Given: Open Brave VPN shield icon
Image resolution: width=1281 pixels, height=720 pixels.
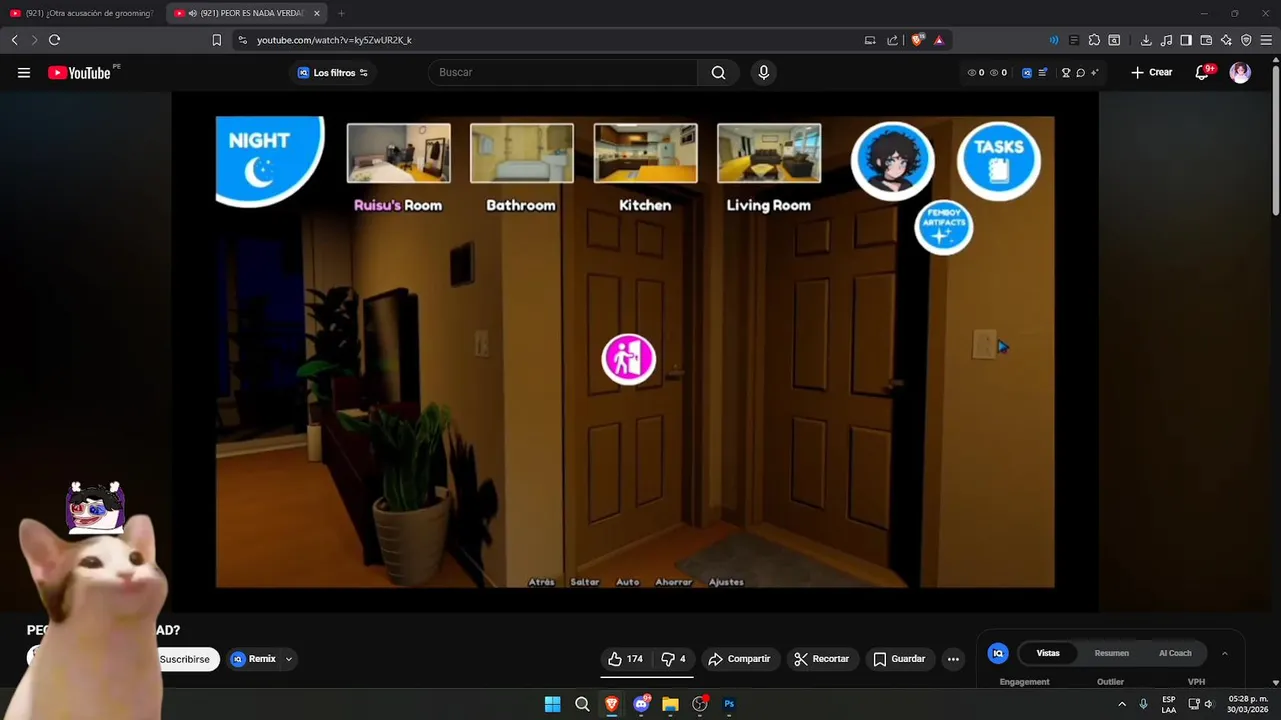Looking at the screenshot, I should pos(1246,40).
